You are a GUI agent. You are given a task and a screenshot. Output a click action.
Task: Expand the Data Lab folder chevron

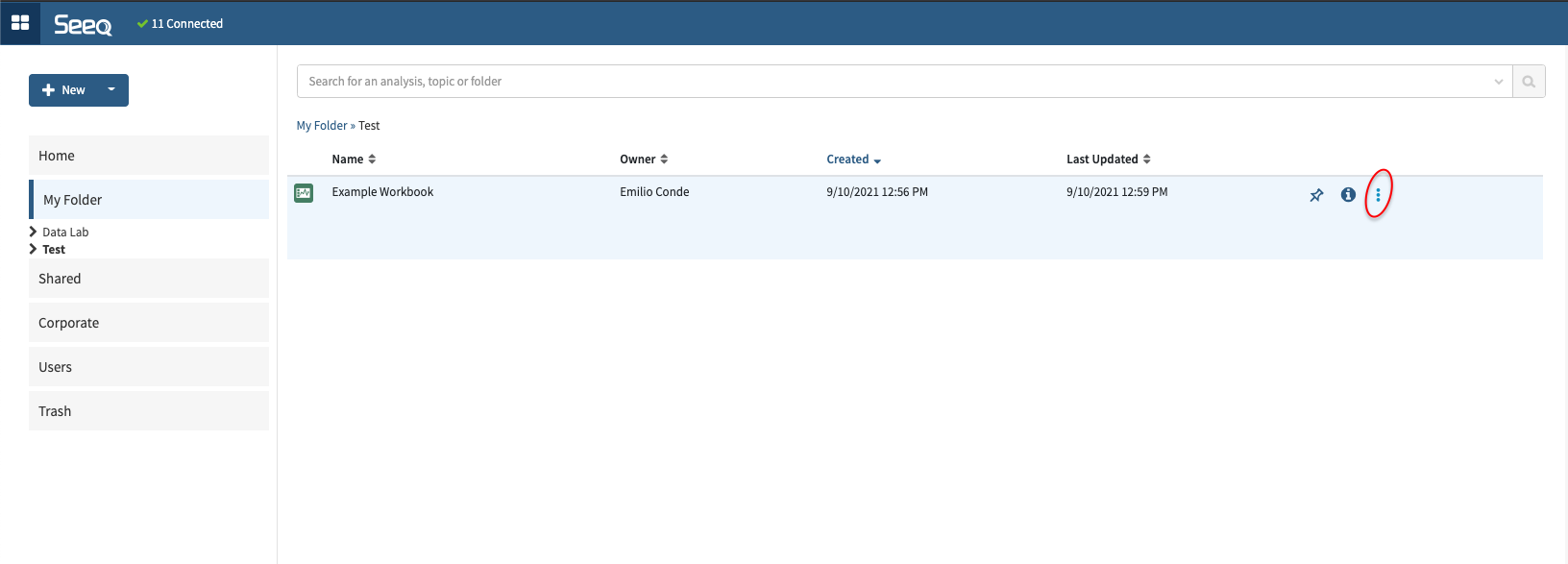(34, 232)
